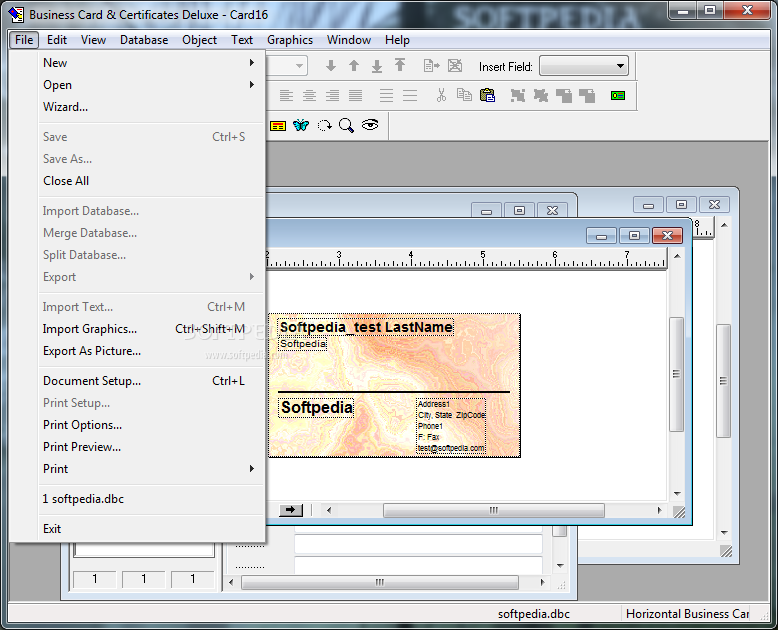
Task: Click the Horizontal Business Card status text
Action: pos(687,614)
